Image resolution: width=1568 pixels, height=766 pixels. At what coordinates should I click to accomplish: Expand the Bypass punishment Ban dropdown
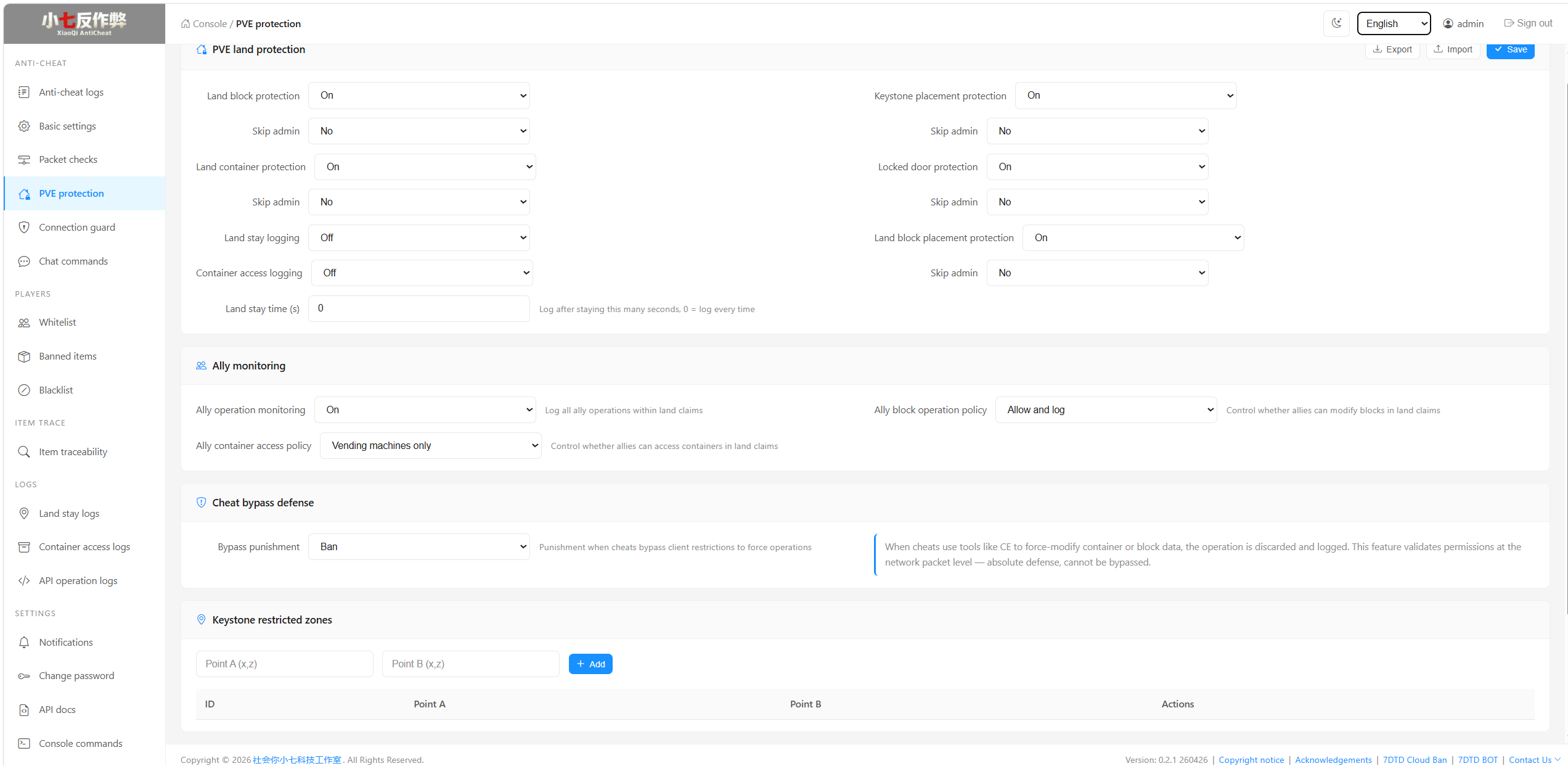(419, 547)
